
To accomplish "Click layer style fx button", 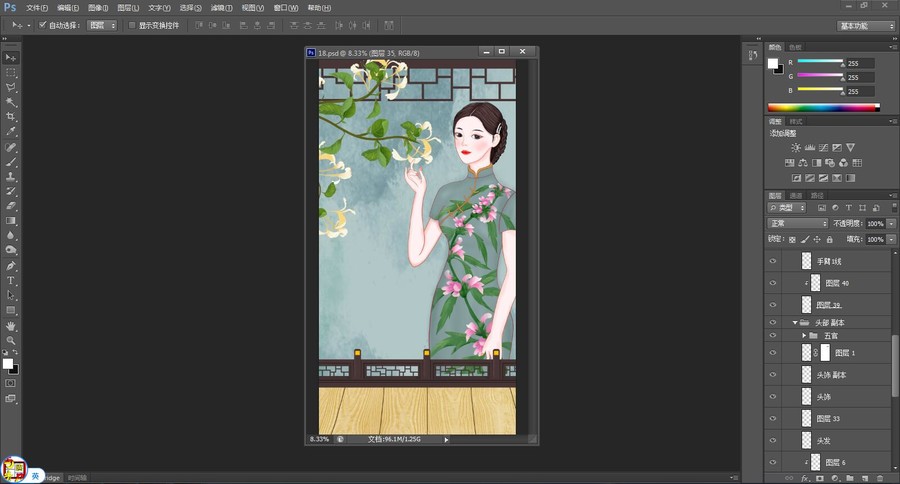I will 805,478.
